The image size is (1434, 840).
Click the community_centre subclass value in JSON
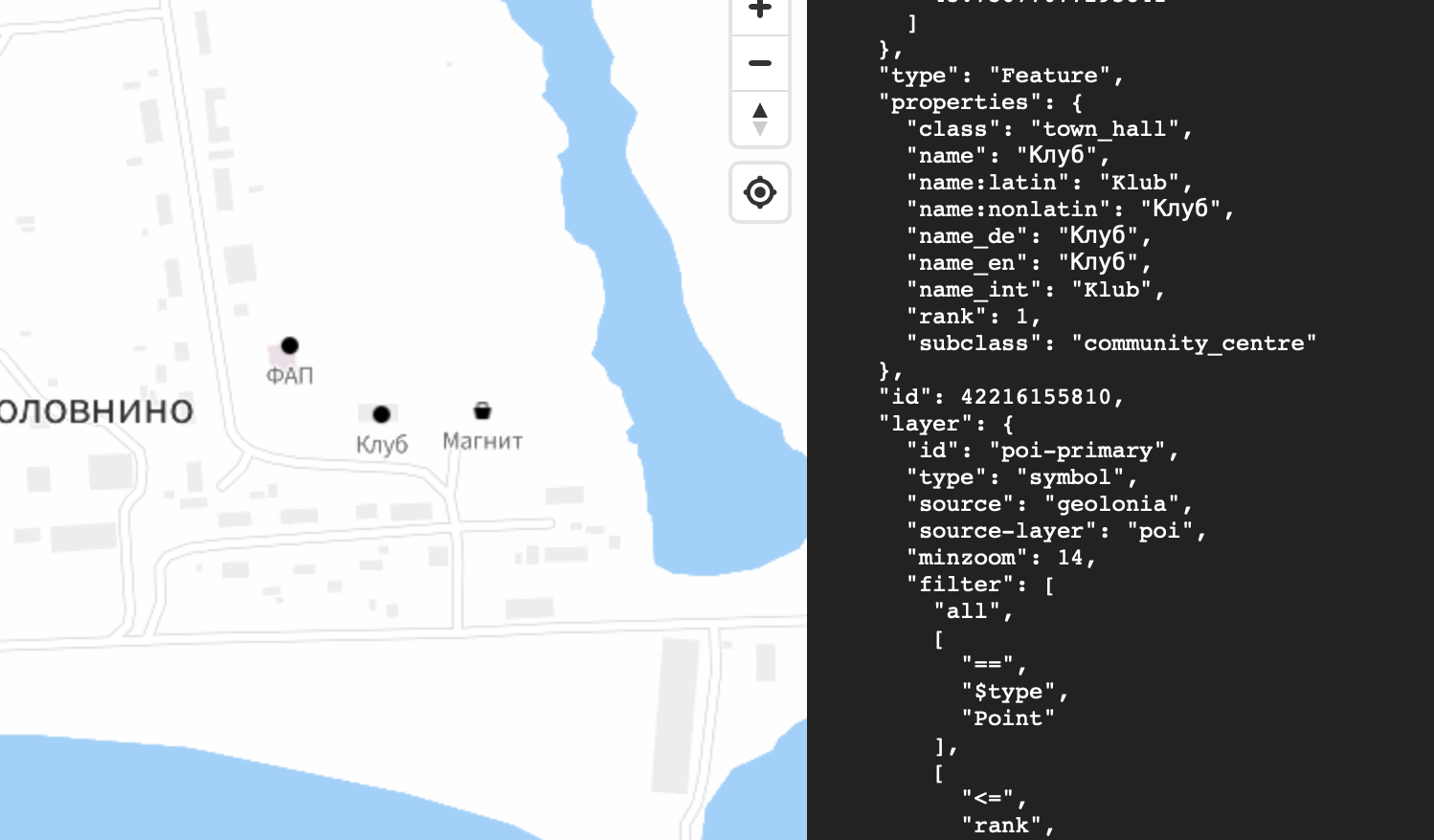1199,343
